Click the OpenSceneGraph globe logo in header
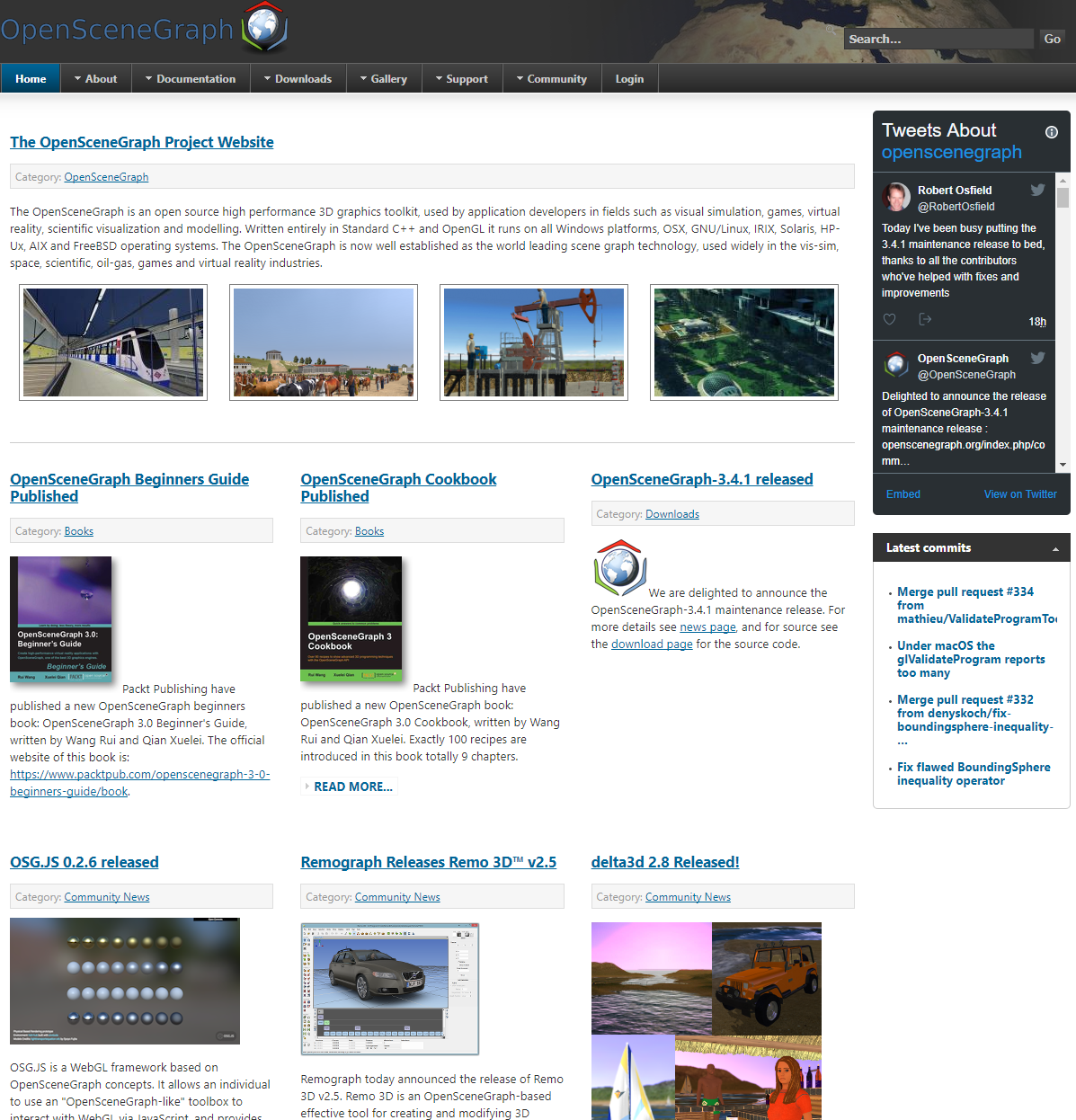1076x1120 pixels. 265,26
